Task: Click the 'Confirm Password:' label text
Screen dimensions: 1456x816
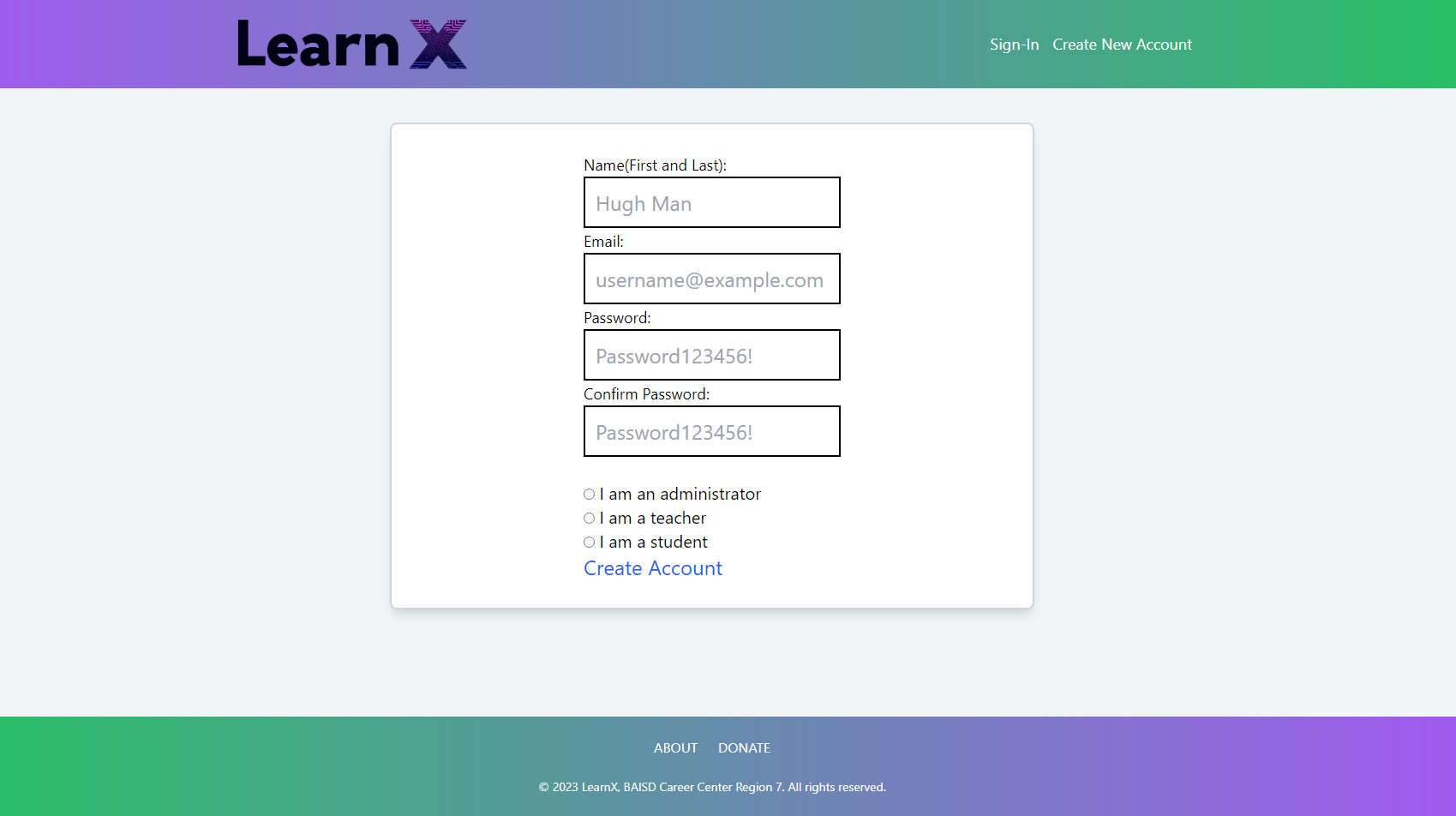Action: (x=646, y=394)
